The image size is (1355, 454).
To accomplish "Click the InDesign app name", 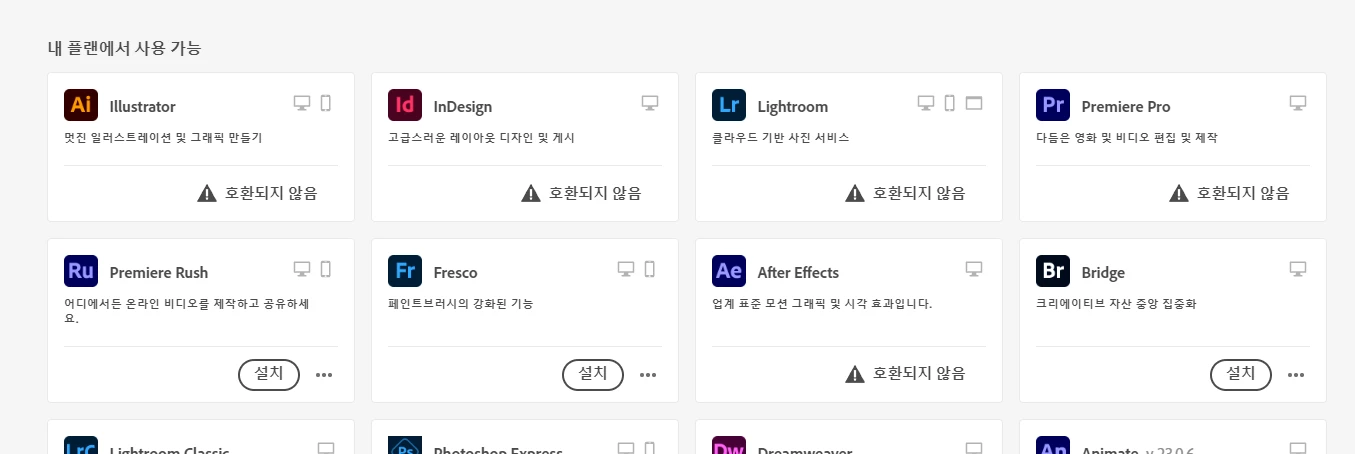I will [463, 107].
